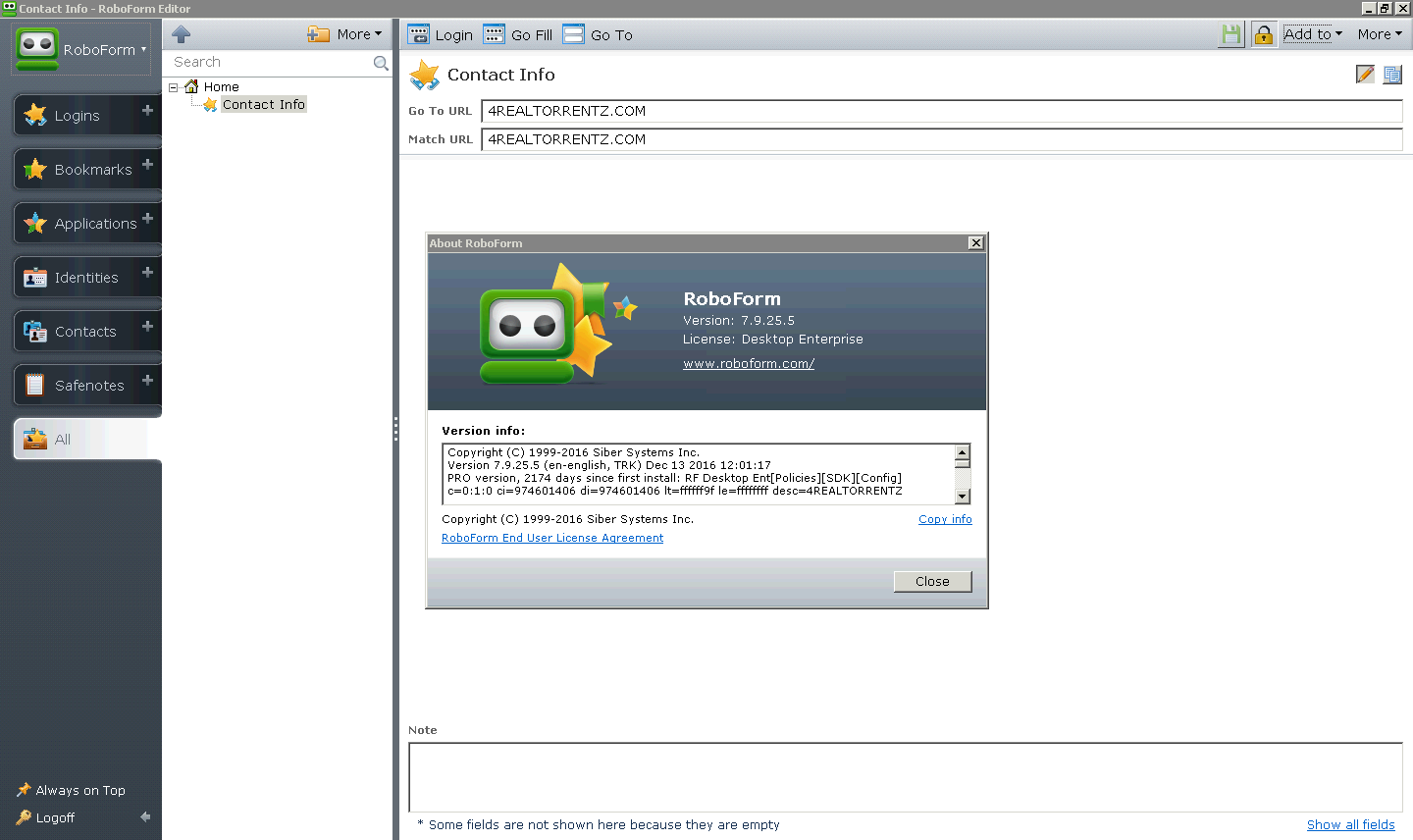Open www.roboform.com link in About dialog

pyautogui.click(x=749, y=364)
